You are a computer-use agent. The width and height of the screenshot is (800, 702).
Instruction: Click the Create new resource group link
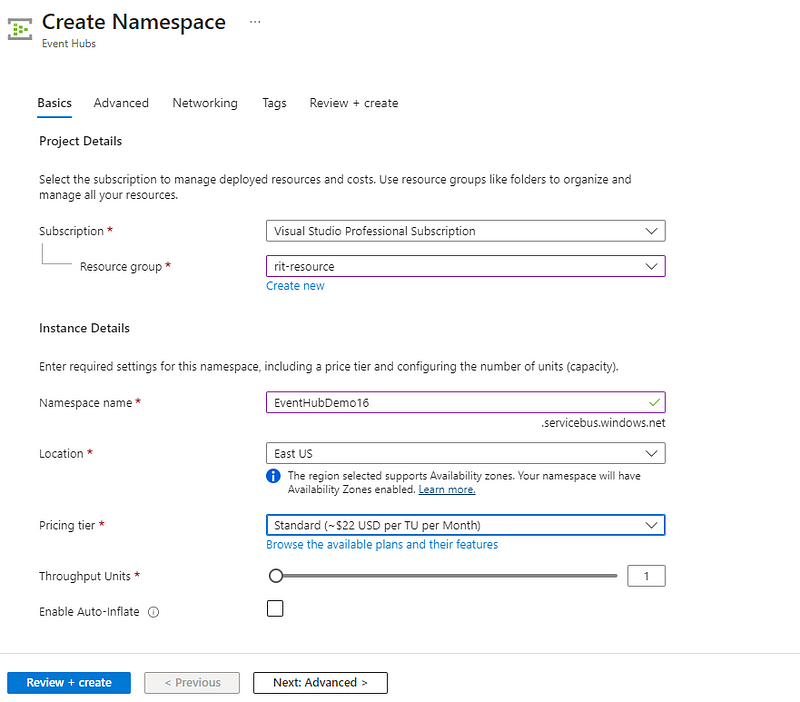click(x=295, y=286)
